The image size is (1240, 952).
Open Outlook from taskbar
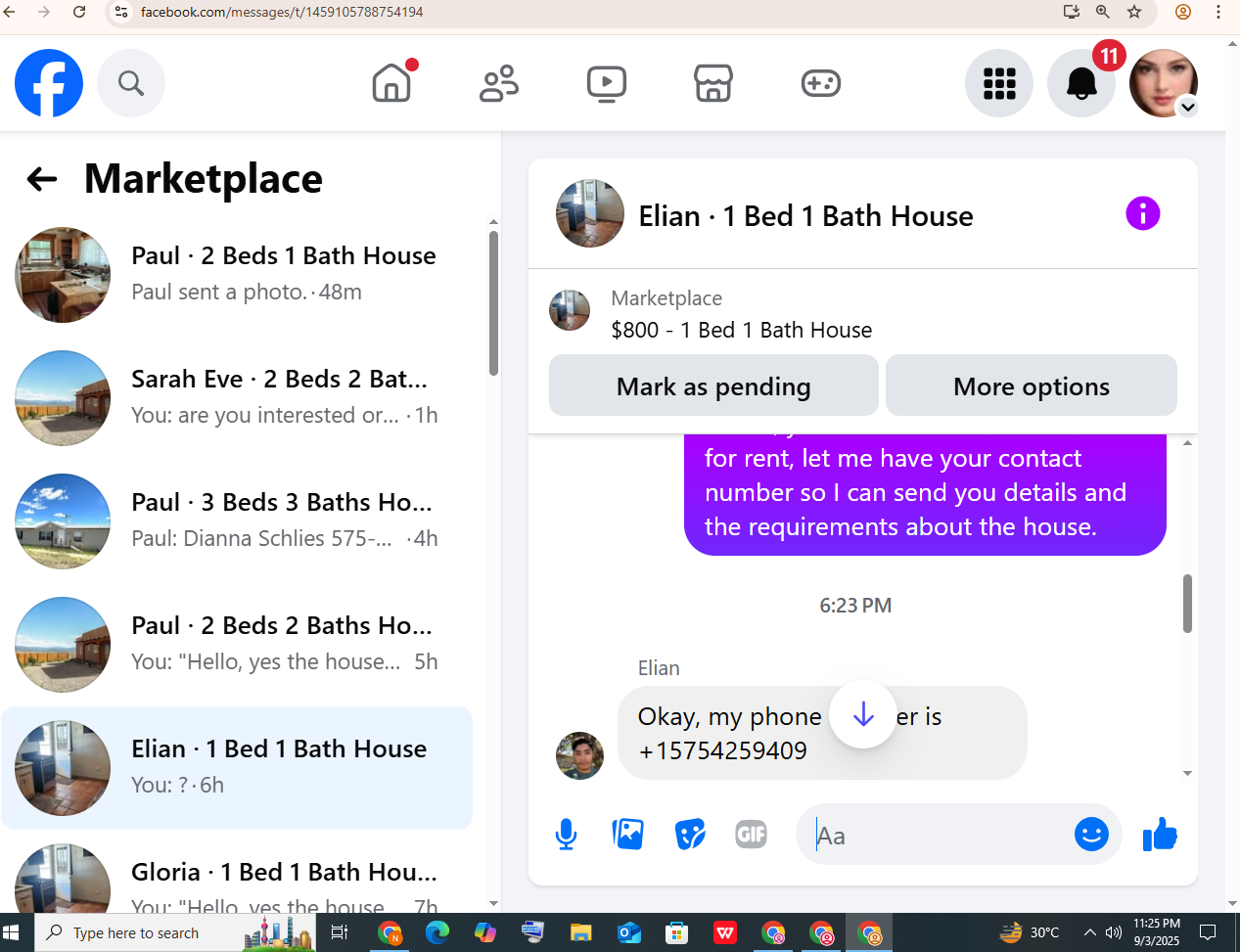click(x=629, y=932)
